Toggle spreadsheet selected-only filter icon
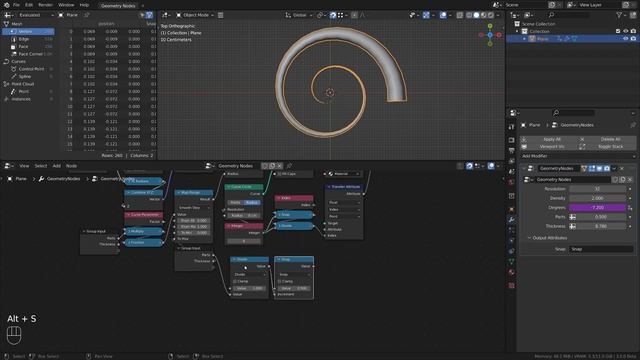 pyautogui.click(x=142, y=15)
